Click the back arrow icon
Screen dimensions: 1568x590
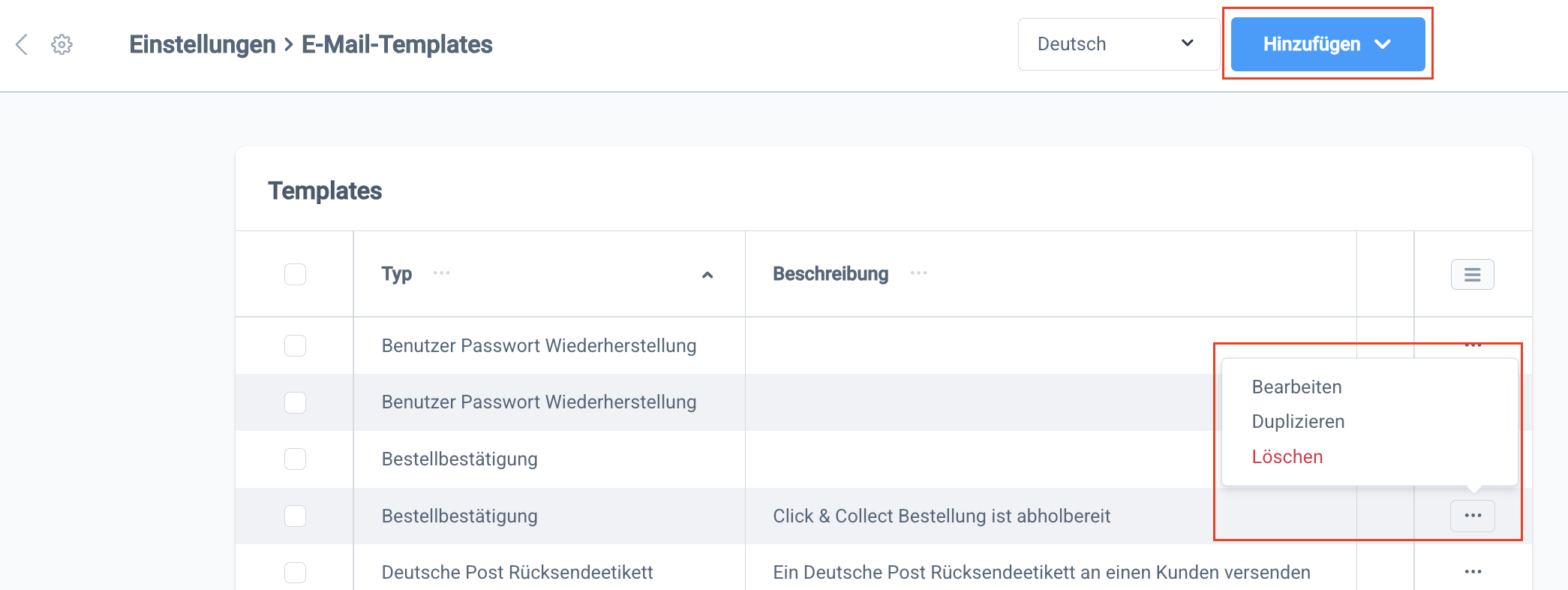[x=23, y=44]
